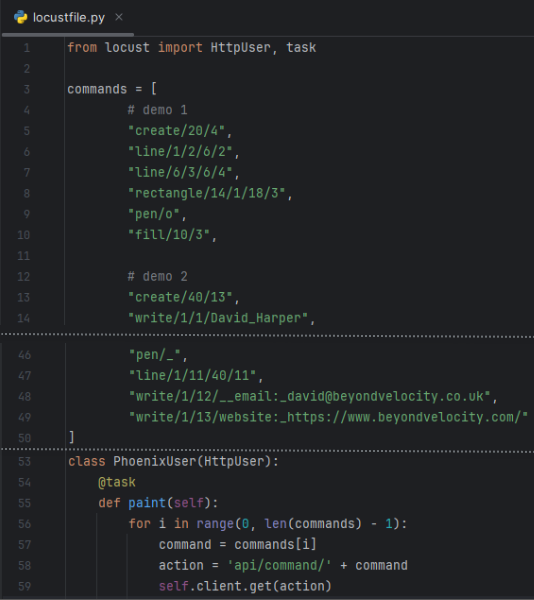Click the string "line/1/11/40/11"
Image resolution: width=534 pixels, height=600 pixels.
pyautogui.click(x=192, y=376)
